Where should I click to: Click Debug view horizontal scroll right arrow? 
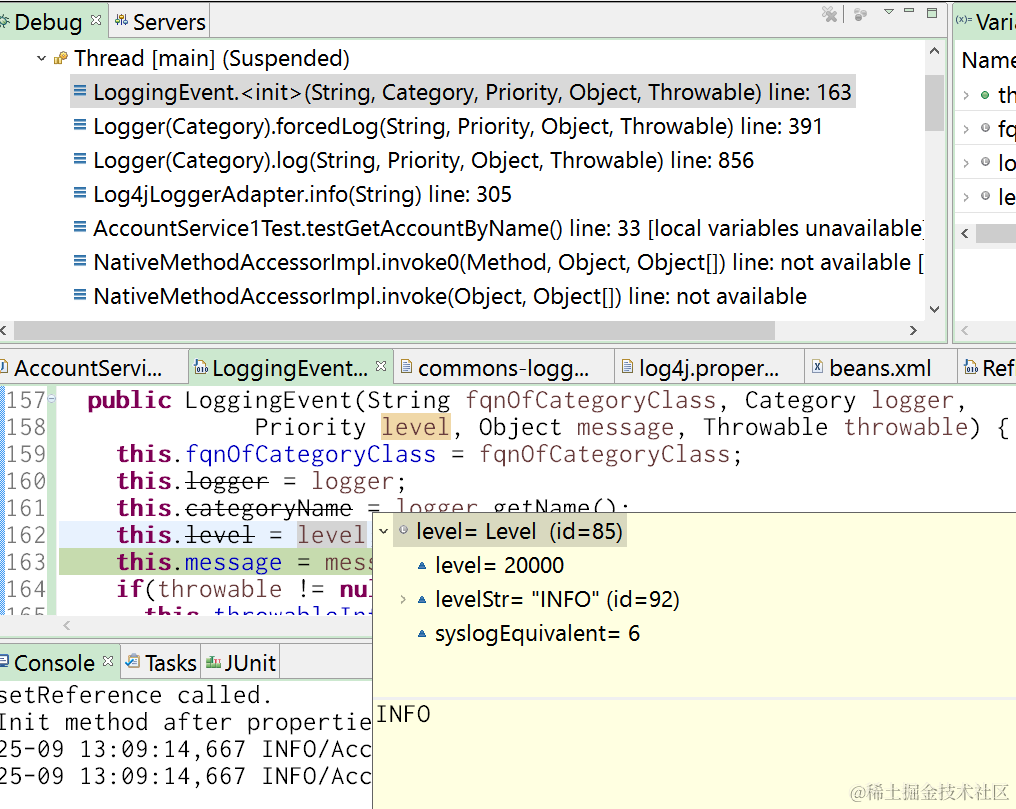pos(913,330)
